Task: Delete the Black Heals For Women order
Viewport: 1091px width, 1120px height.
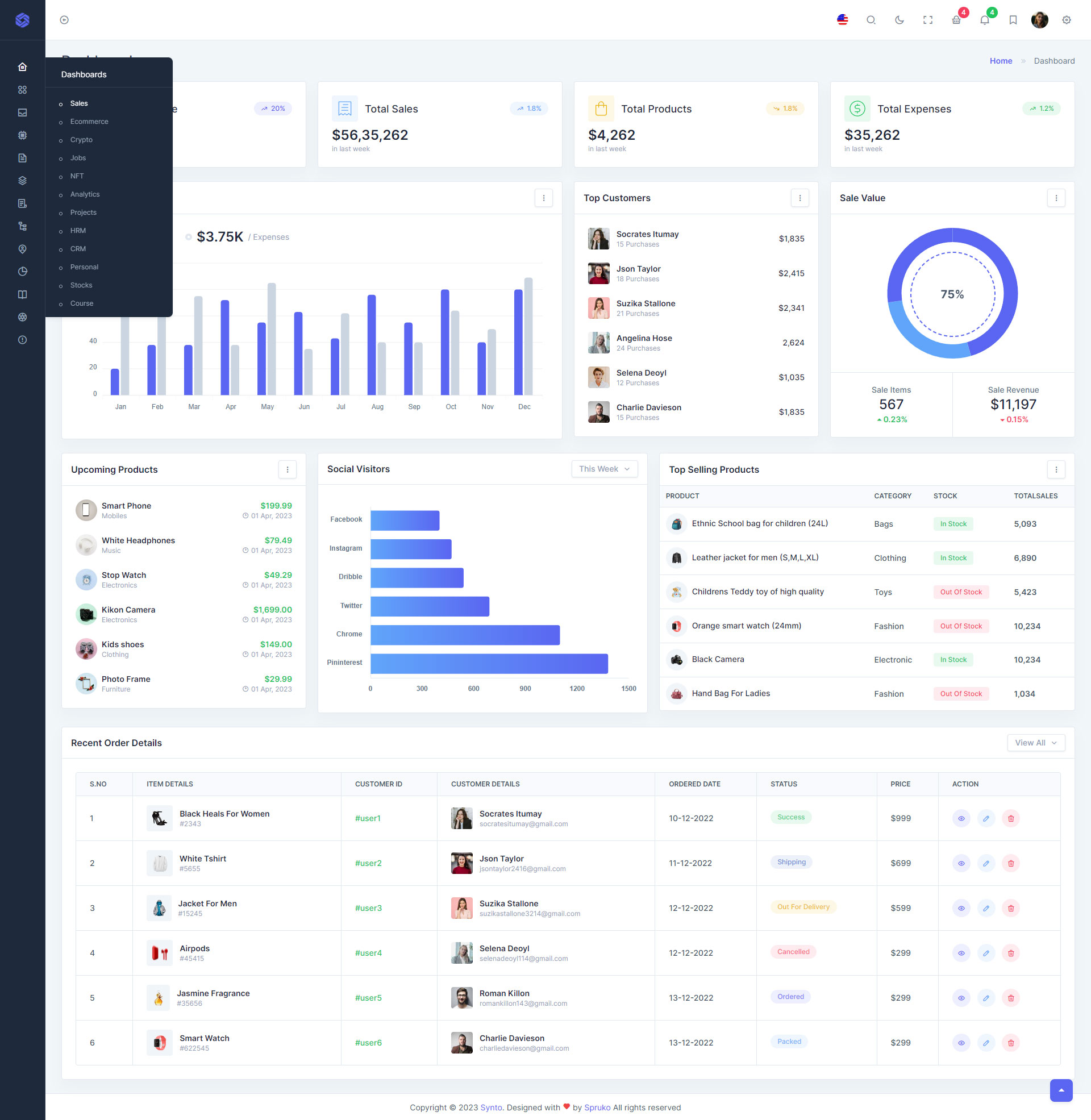Action: pos(1011,819)
